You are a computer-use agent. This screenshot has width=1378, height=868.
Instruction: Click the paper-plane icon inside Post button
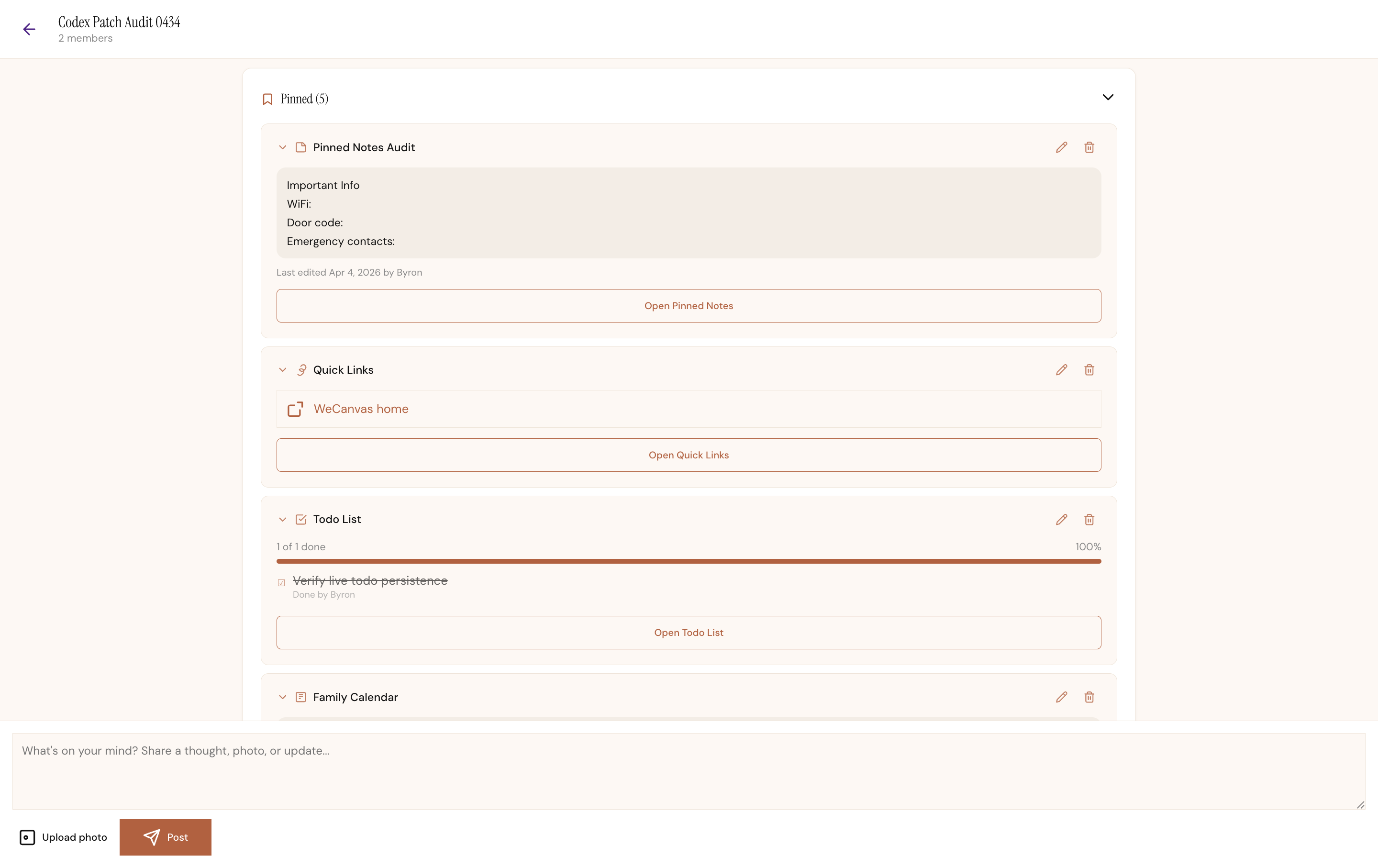point(151,836)
